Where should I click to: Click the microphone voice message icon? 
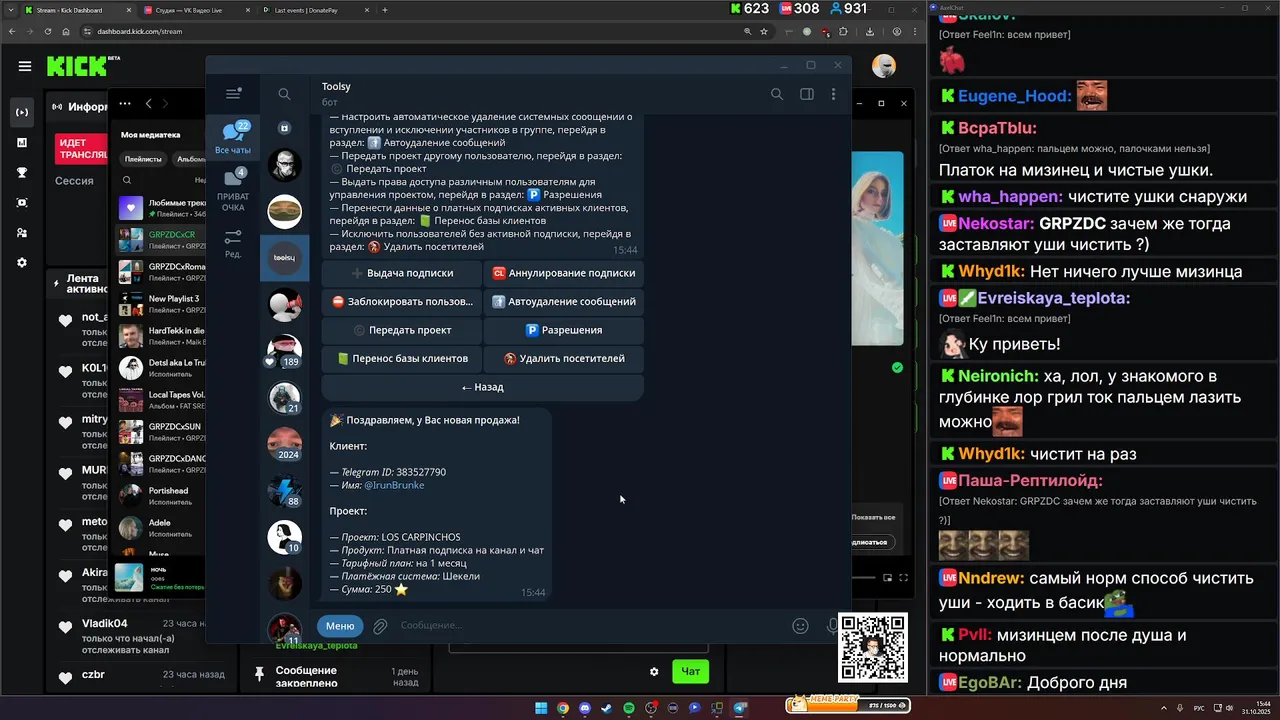832,626
